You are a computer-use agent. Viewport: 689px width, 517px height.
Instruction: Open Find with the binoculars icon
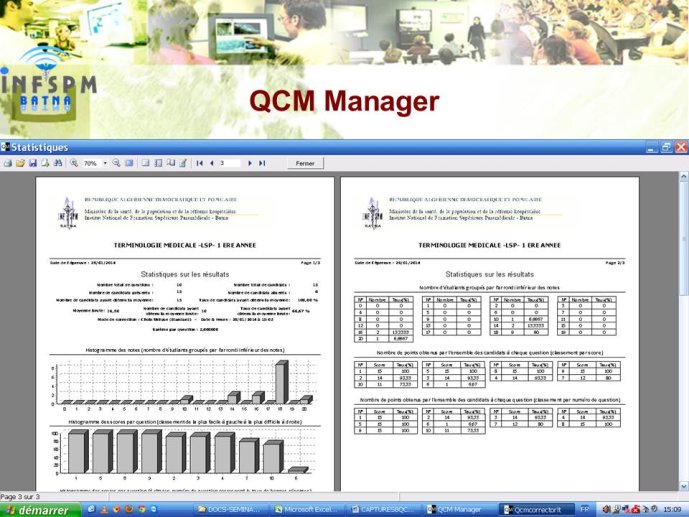click(x=58, y=163)
